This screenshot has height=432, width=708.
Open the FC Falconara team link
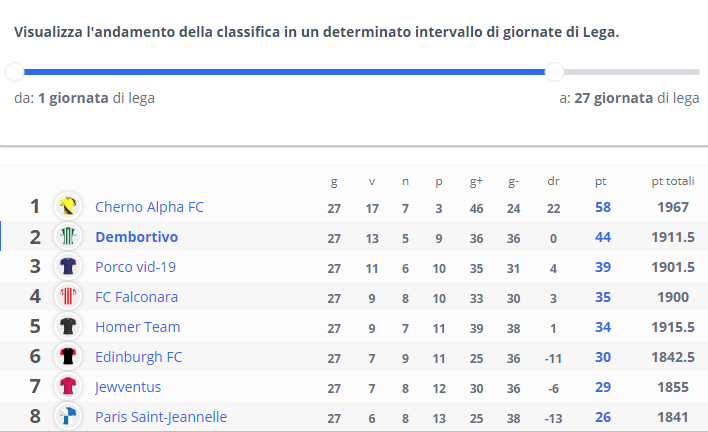[137, 297]
